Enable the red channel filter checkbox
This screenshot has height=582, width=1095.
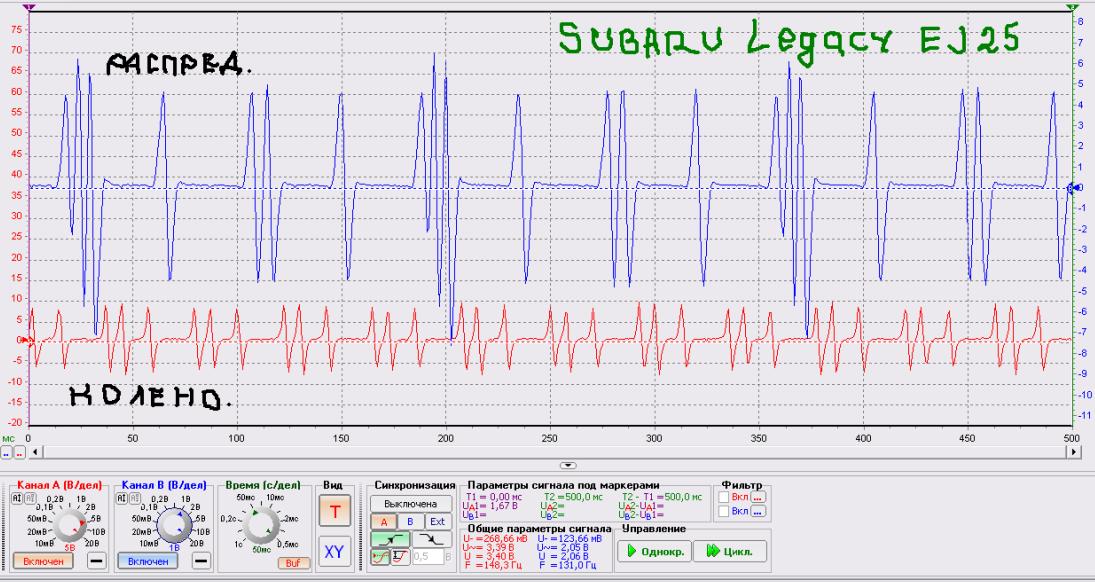pyautogui.click(x=724, y=497)
